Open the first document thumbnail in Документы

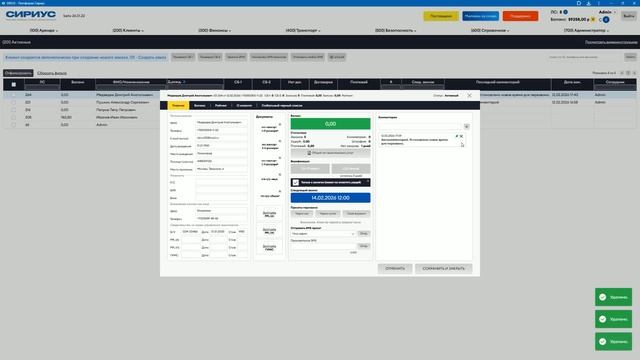pos(269,129)
